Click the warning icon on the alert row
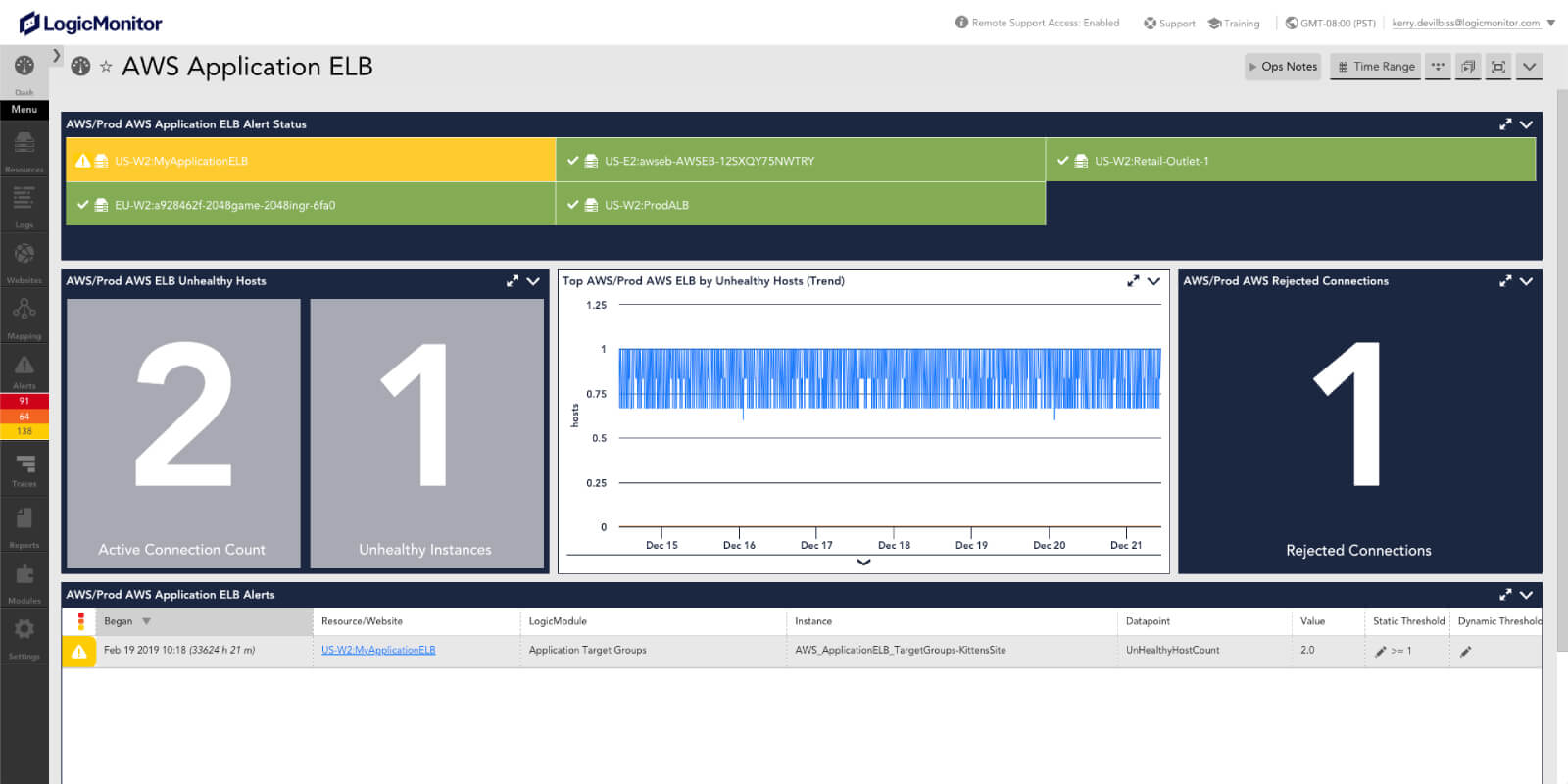This screenshot has width=1568, height=784. (79, 651)
